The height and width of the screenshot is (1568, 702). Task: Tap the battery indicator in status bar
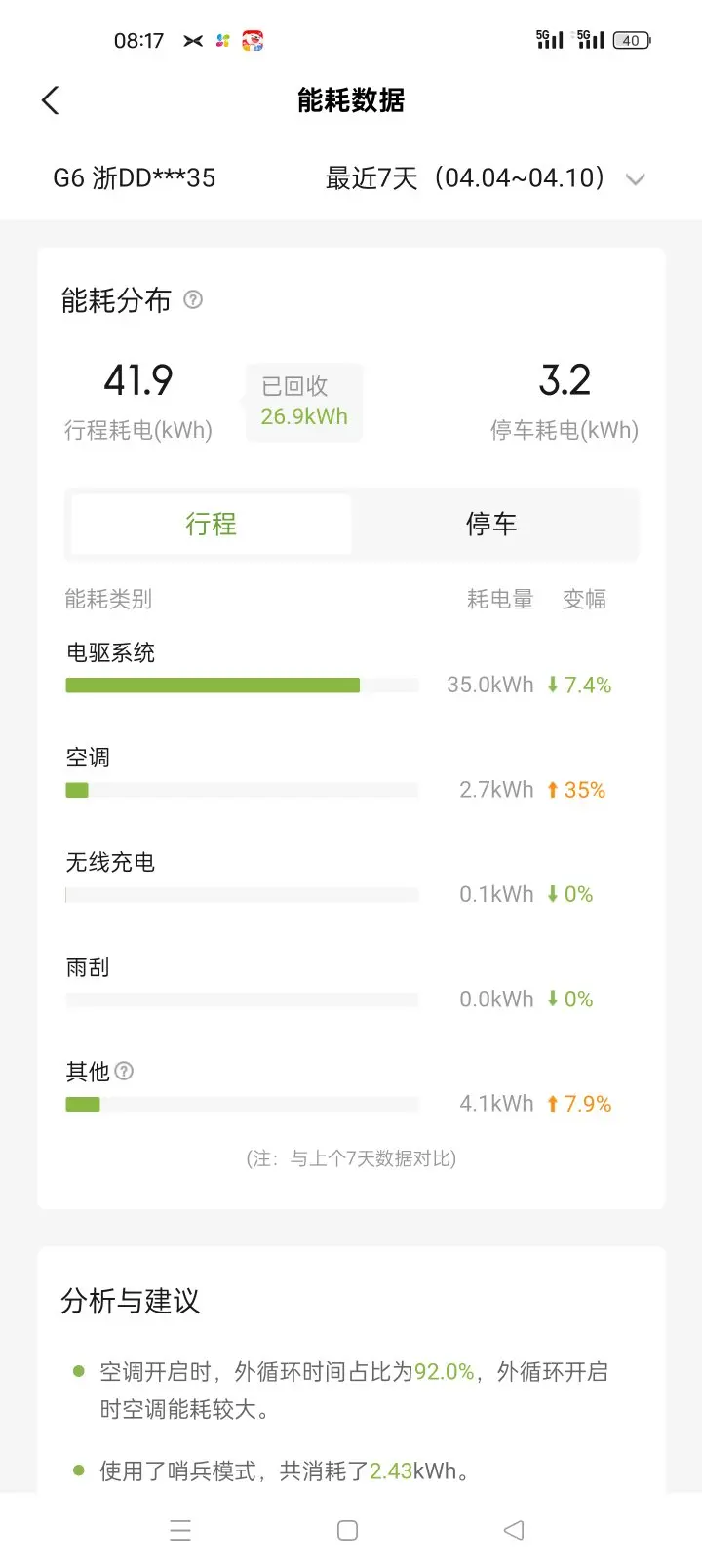click(x=632, y=40)
